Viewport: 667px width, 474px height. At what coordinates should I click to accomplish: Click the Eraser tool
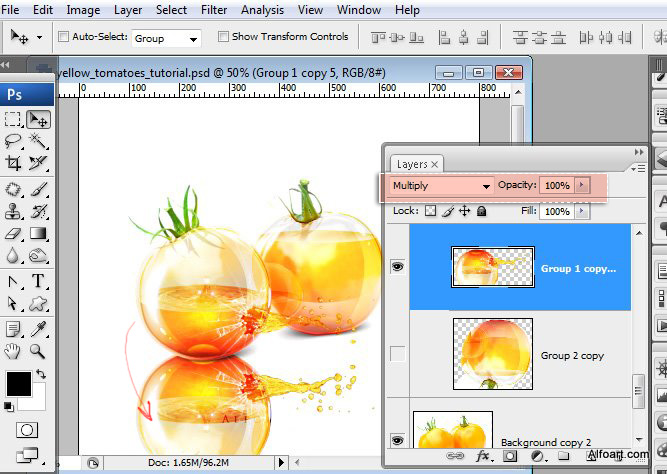point(14,234)
